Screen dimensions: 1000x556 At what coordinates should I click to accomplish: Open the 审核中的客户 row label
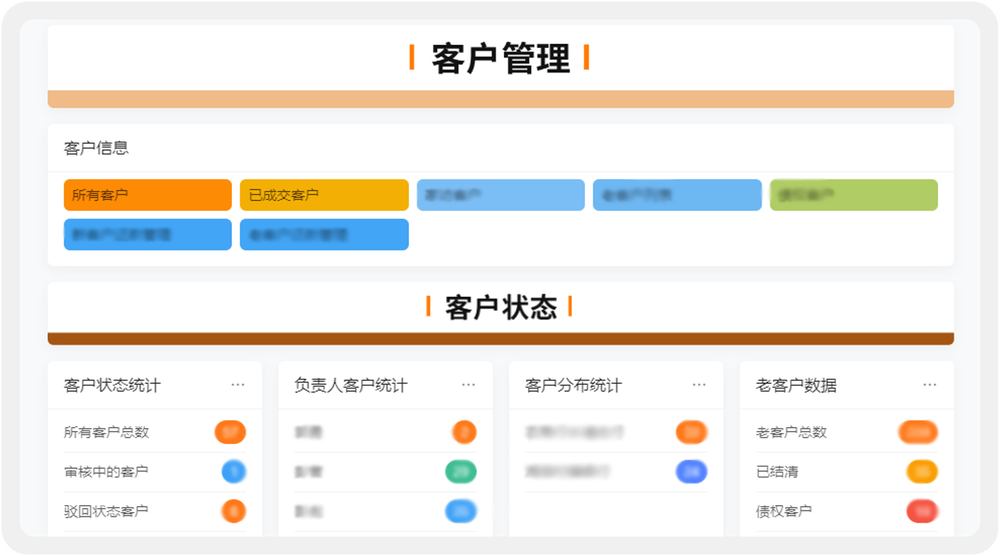click(106, 471)
